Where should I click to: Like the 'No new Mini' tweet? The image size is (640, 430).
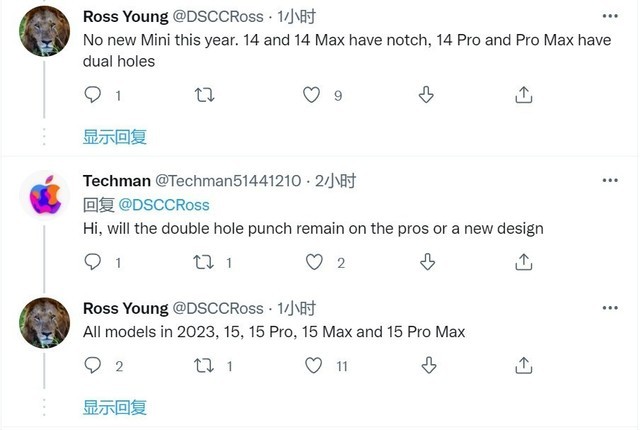(313, 95)
